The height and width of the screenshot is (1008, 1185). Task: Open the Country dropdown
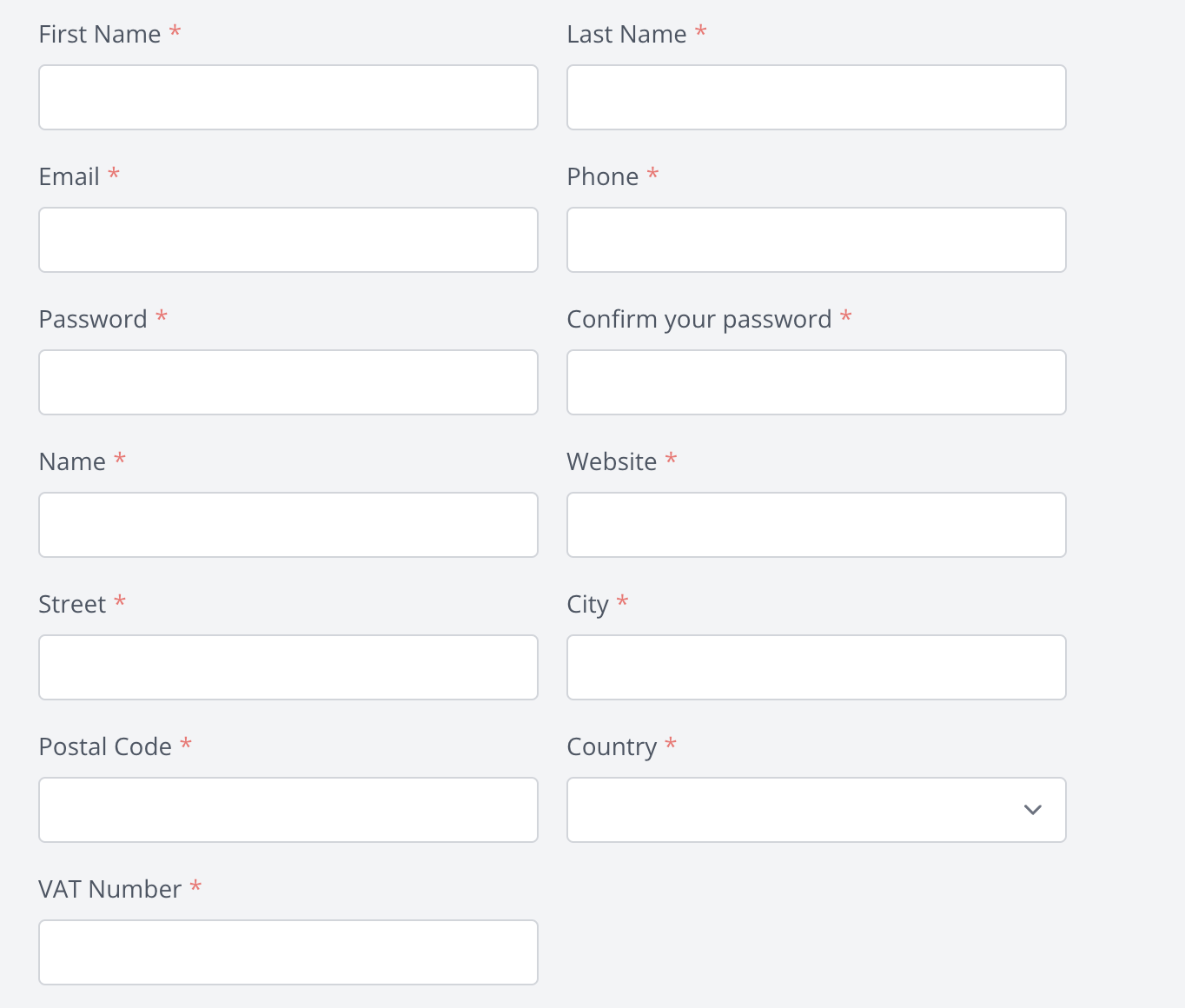click(x=816, y=809)
